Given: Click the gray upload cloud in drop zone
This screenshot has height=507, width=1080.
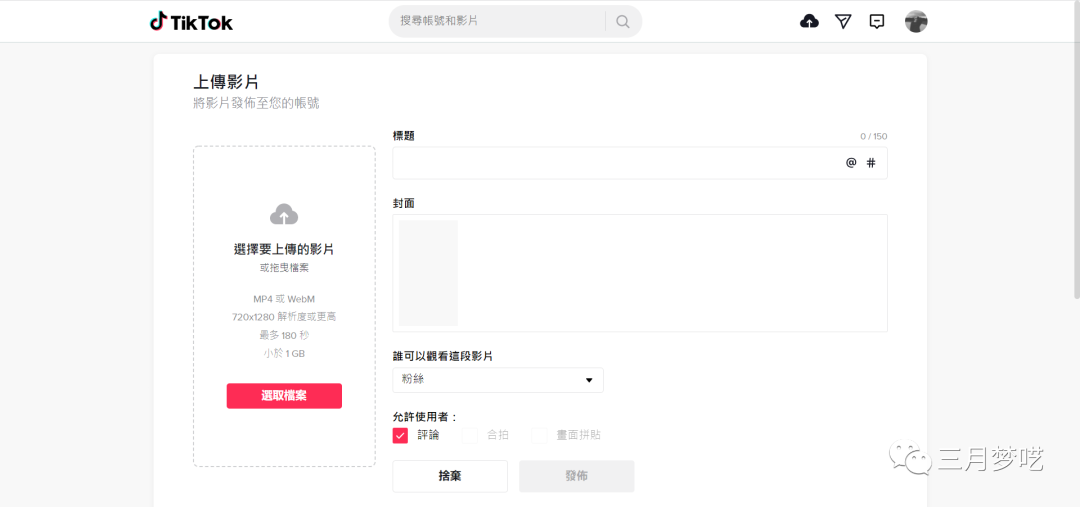Looking at the screenshot, I should [x=284, y=214].
